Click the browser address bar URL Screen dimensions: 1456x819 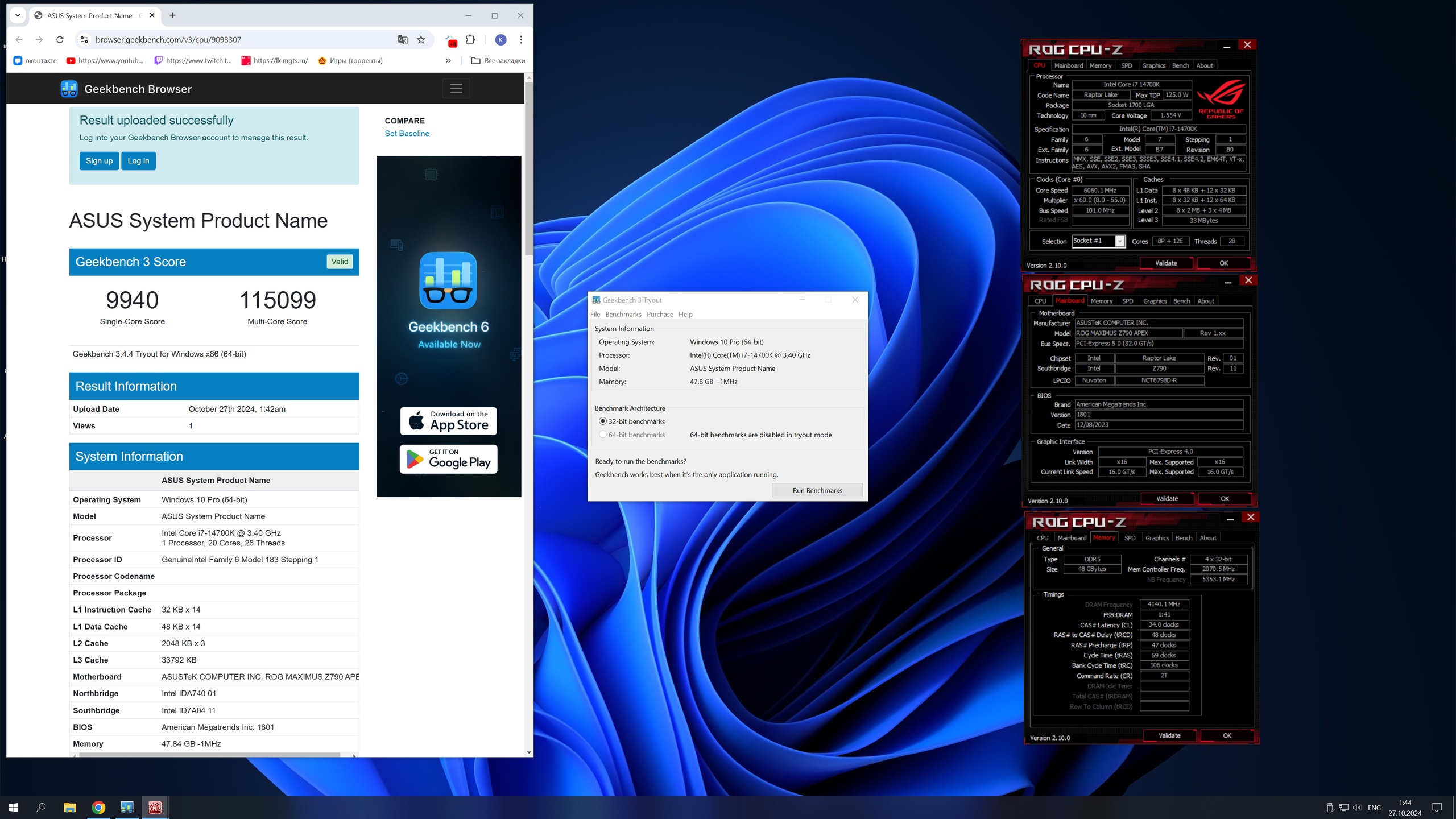(x=168, y=40)
